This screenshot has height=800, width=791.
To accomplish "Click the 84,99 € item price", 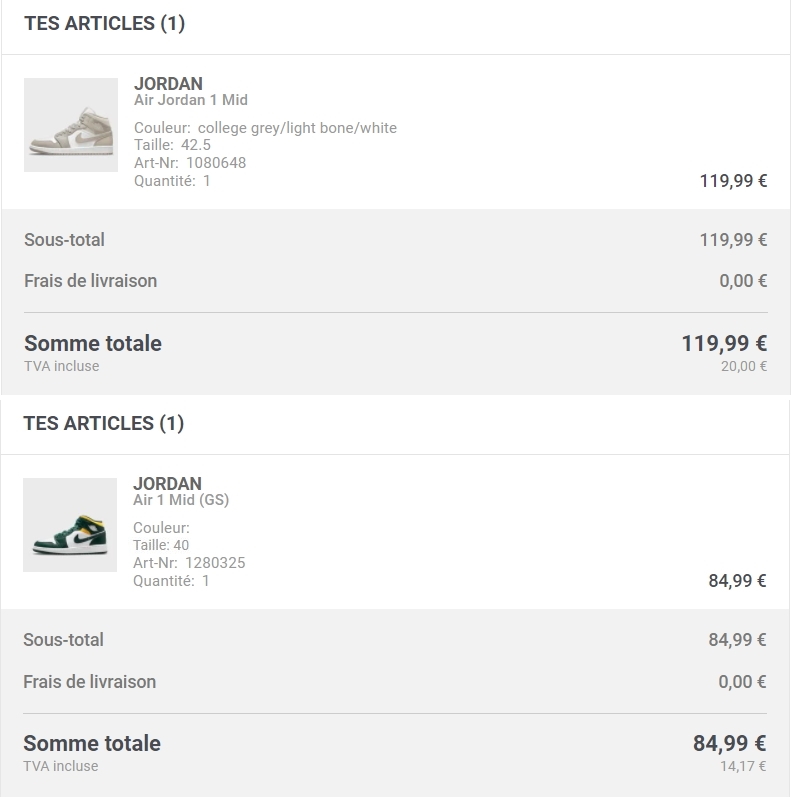I will tap(737, 581).
